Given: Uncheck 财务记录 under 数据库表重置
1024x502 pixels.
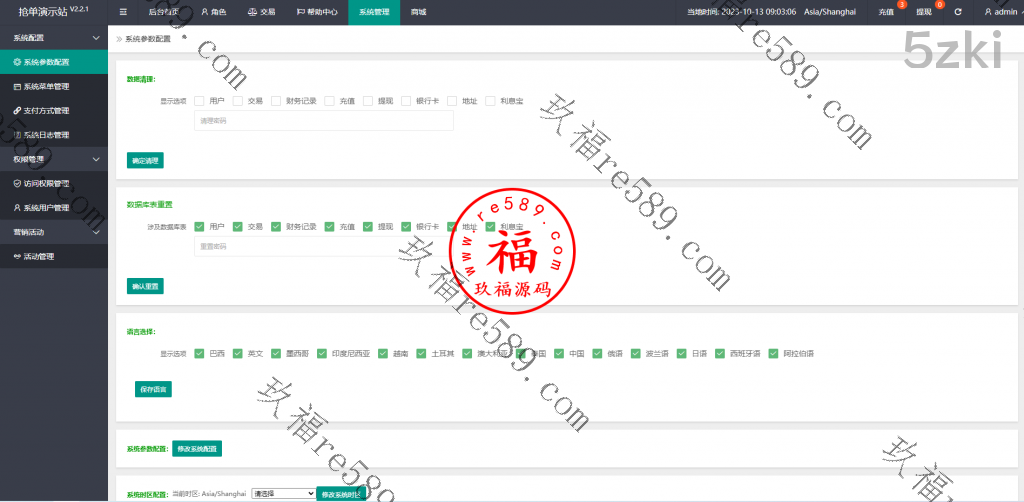Looking at the screenshot, I should 276,227.
